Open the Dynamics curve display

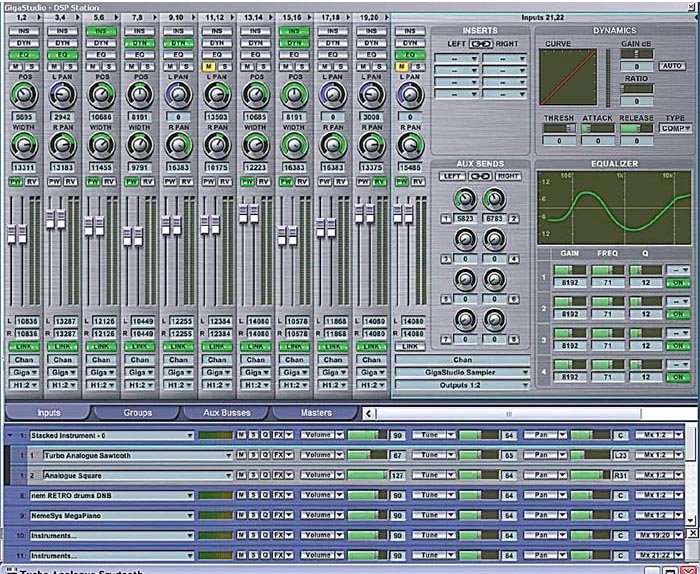click(x=568, y=77)
